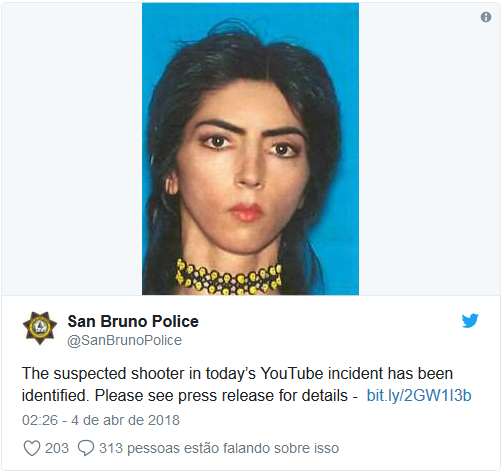Screen dimensions: 503x473
Task: Open the San Bruno Police badge avatar
Action: [x=40, y=328]
